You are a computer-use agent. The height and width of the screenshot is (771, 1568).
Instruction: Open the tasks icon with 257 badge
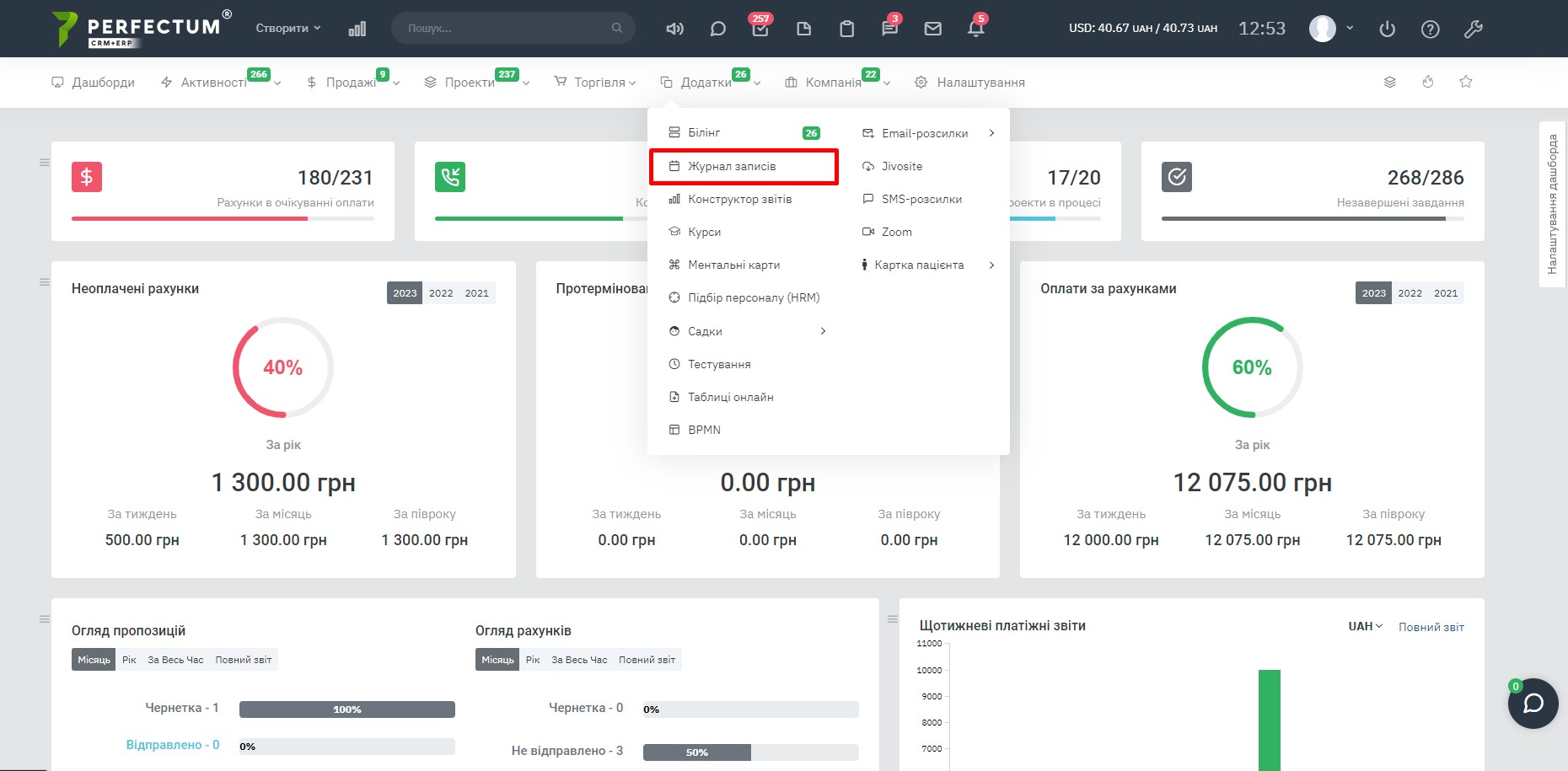tap(760, 29)
